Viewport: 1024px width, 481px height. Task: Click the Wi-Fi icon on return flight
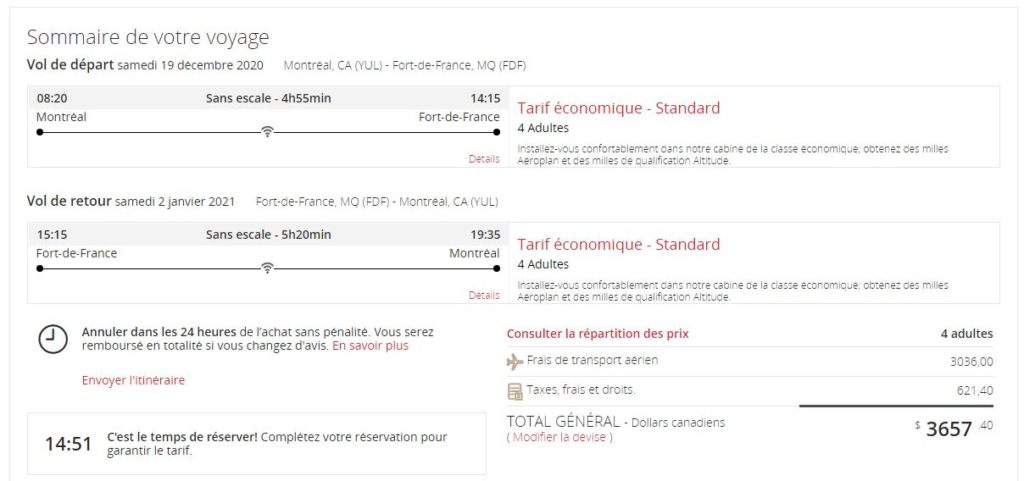point(267,268)
